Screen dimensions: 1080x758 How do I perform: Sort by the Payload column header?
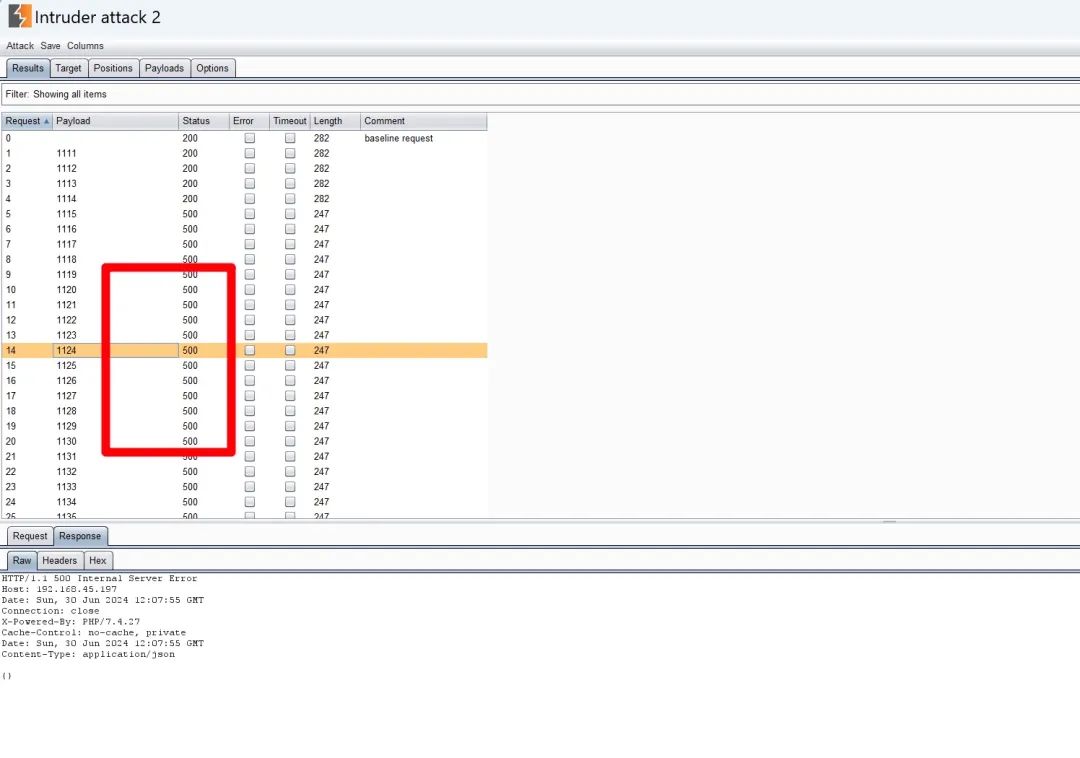(115, 121)
